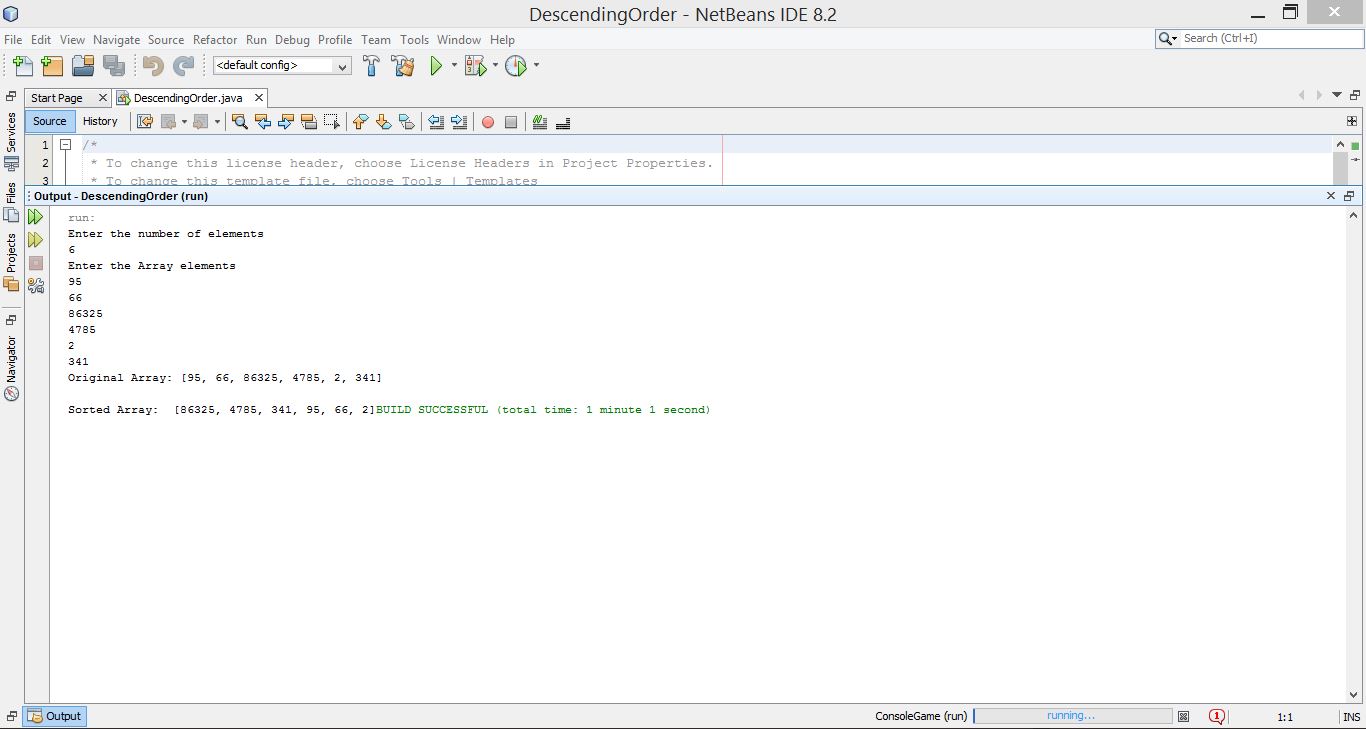1366x729 pixels.
Task: Open Output panel settings wrench icon
Action: tap(36, 286)
